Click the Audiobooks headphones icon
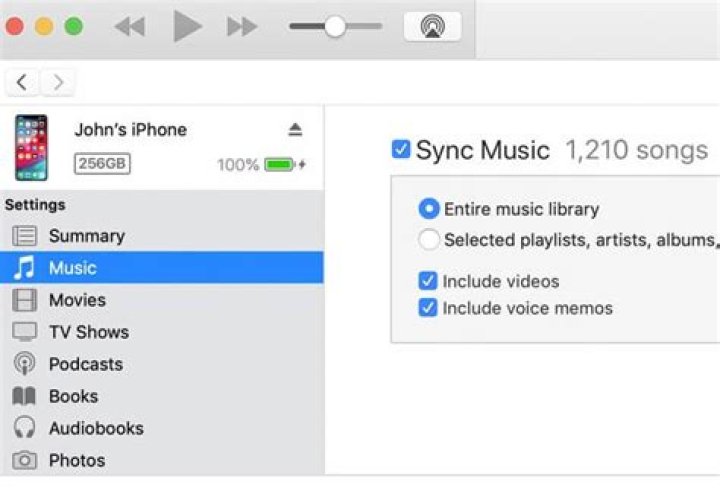This screenshot has height=497, width=720. point(24,428)
